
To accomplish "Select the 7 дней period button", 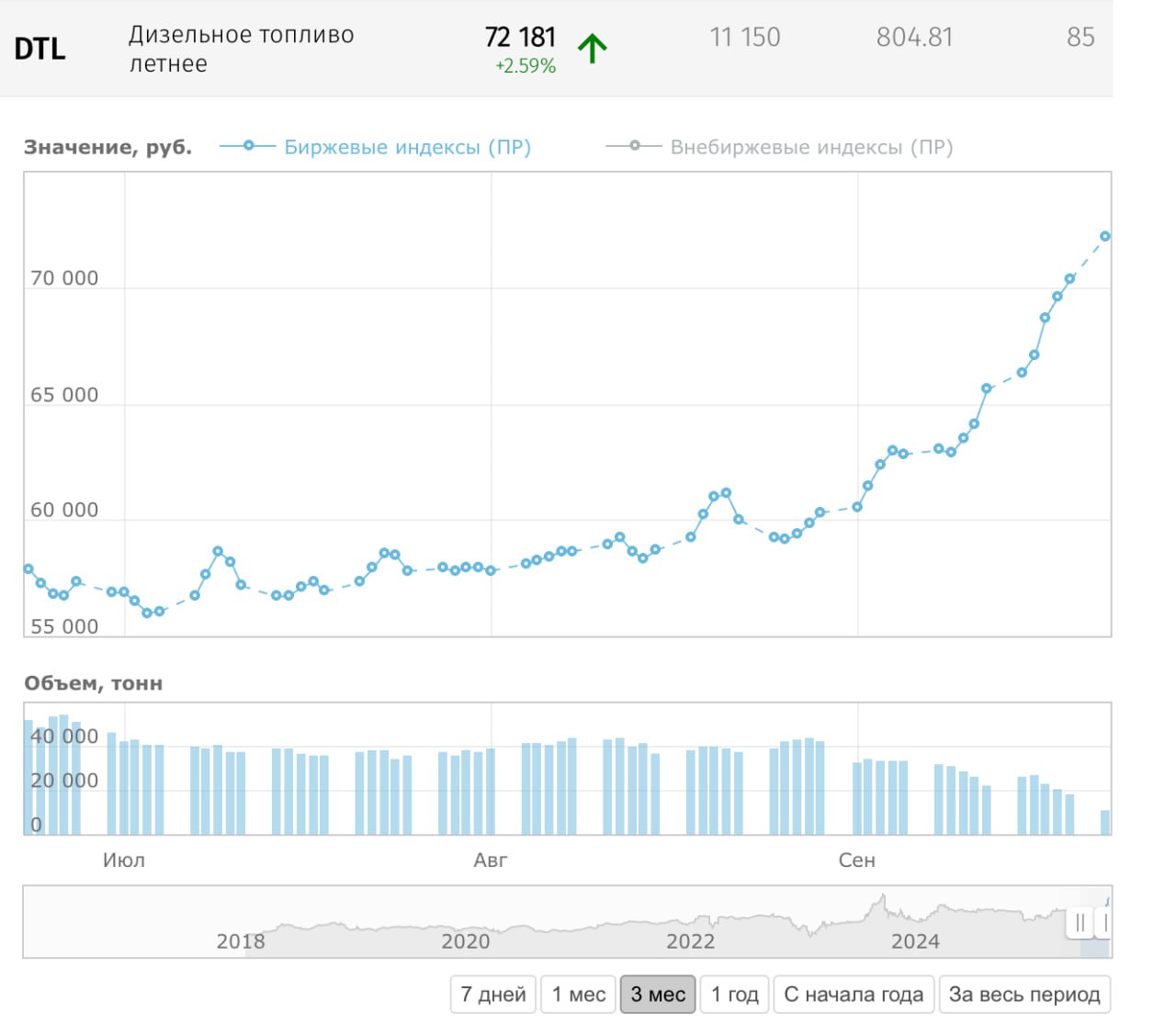I will [x=493, y=995].
